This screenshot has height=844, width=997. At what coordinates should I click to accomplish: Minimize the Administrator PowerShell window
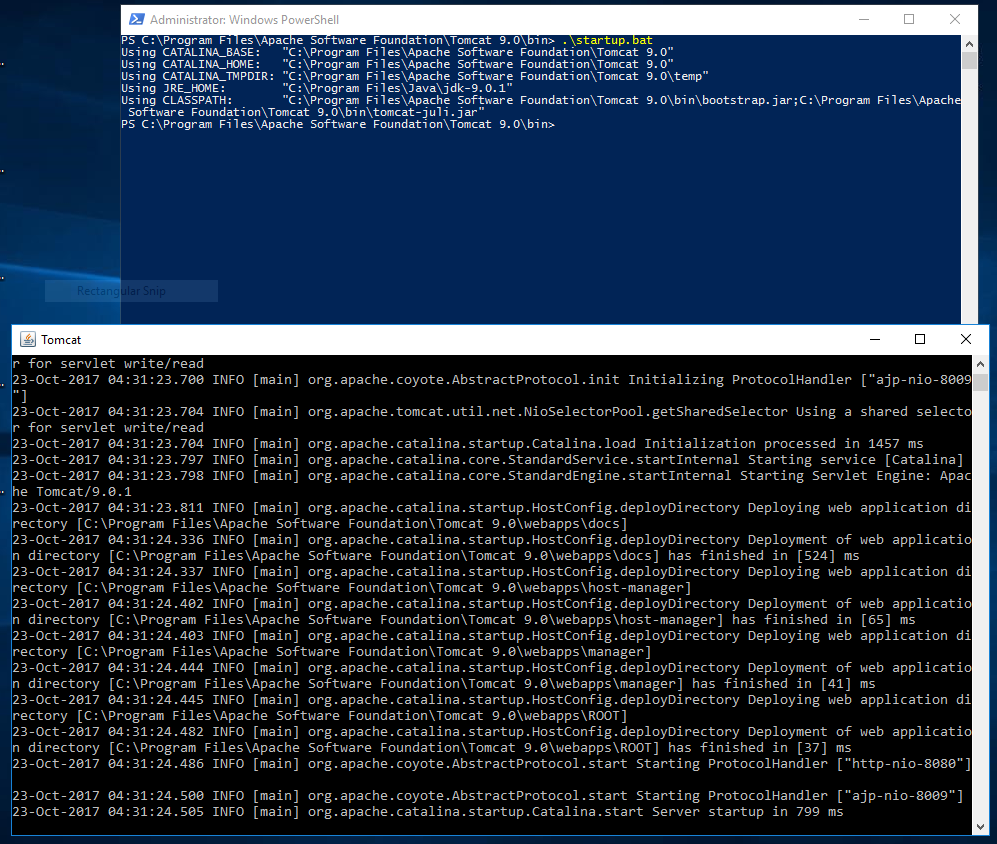pyautogui.click(x=863, y=19)
